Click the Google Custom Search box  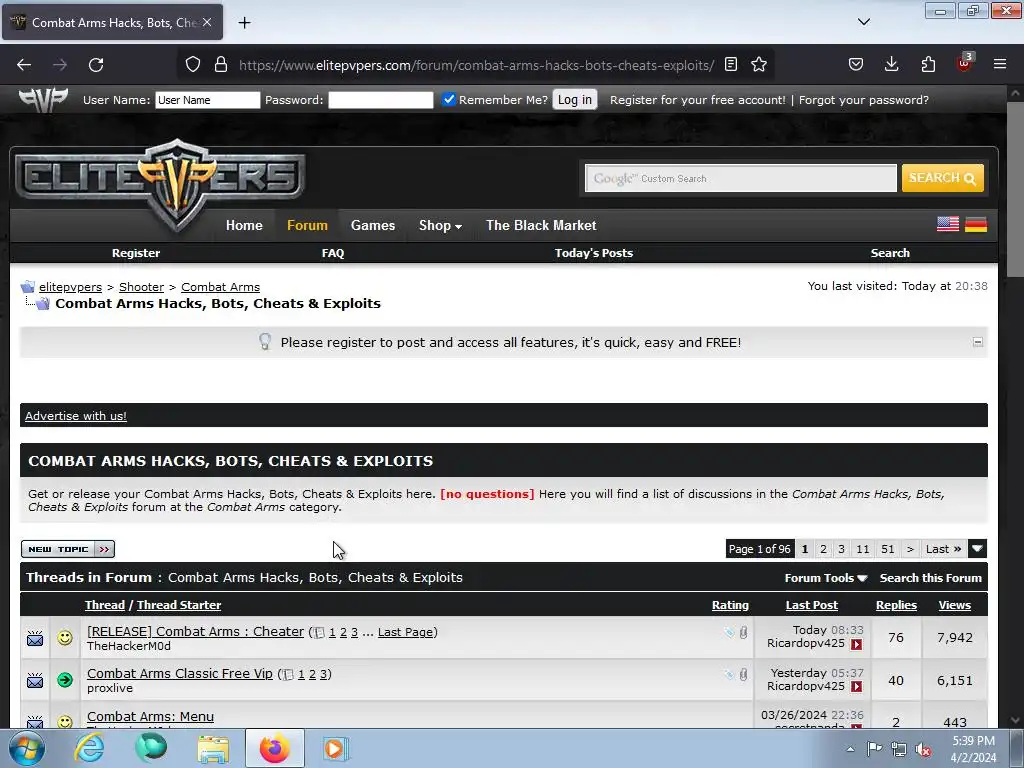coord(741,178)
